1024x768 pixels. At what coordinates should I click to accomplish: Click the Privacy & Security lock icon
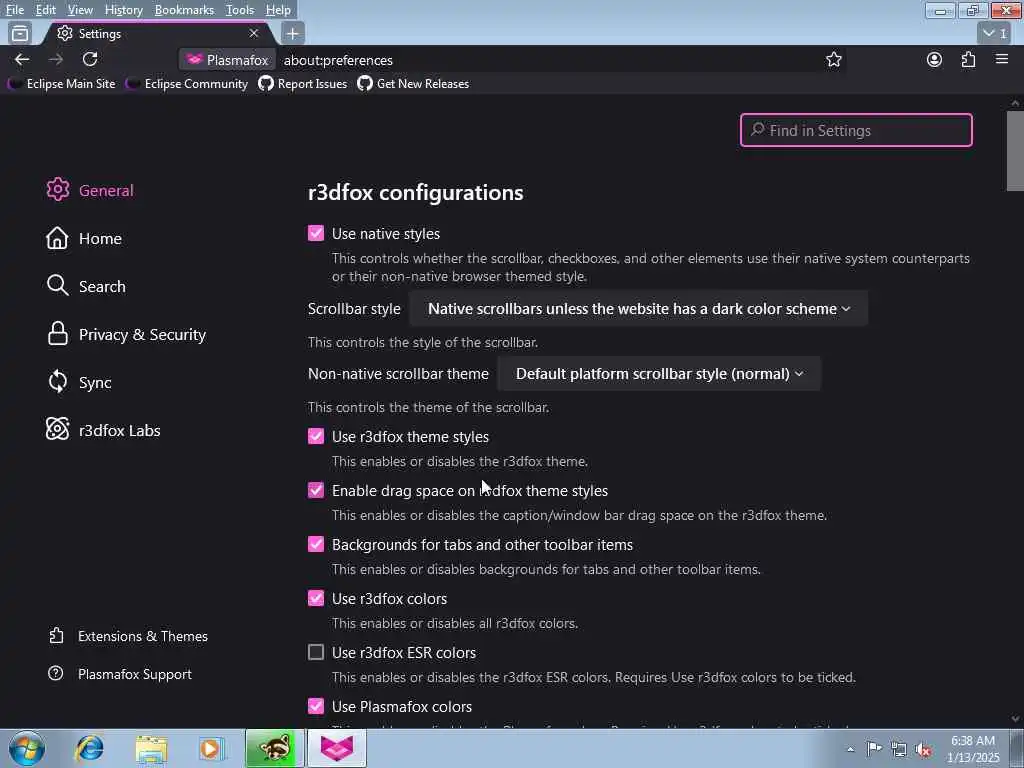(x=57, y=334)
